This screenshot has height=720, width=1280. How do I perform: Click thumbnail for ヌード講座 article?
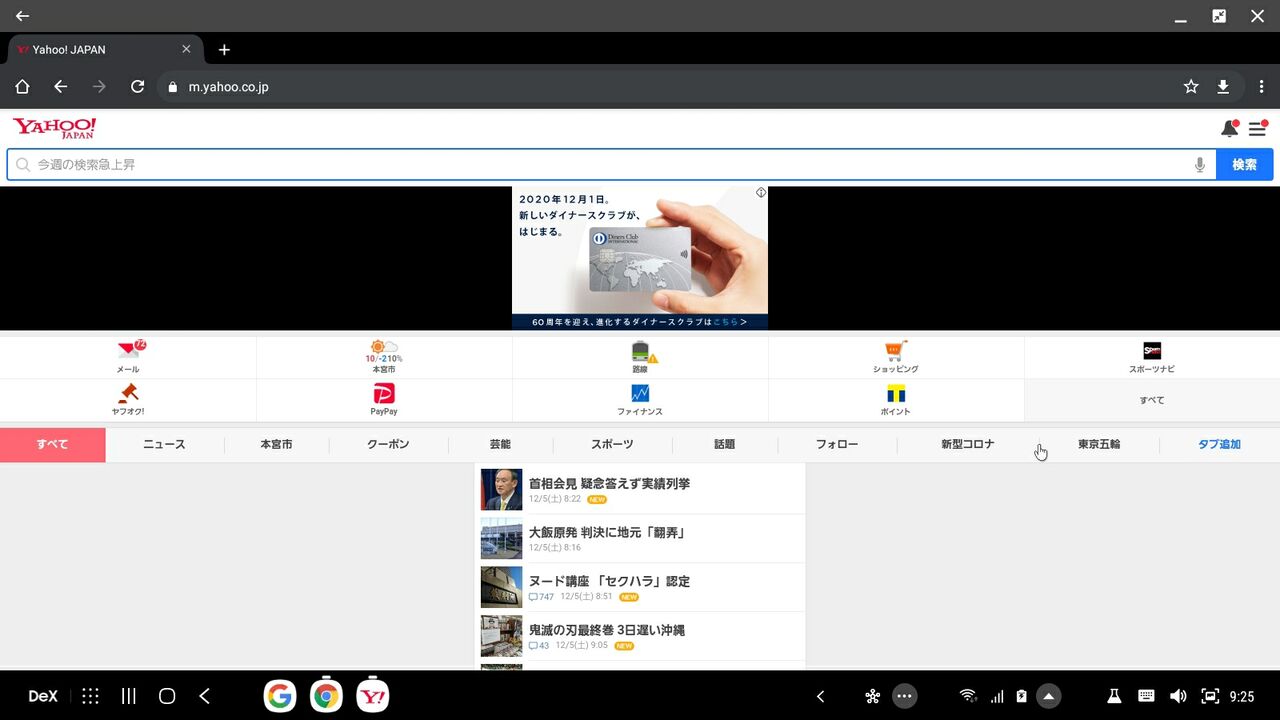(502, 588)
